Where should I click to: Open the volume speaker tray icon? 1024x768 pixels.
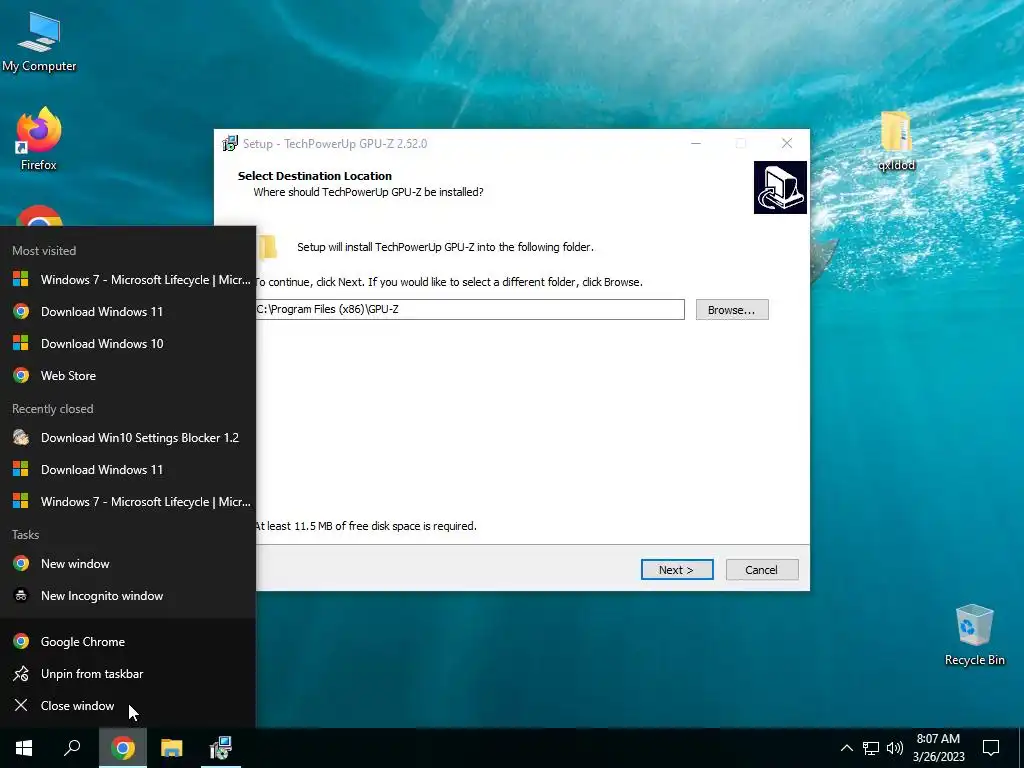point(895,748)
